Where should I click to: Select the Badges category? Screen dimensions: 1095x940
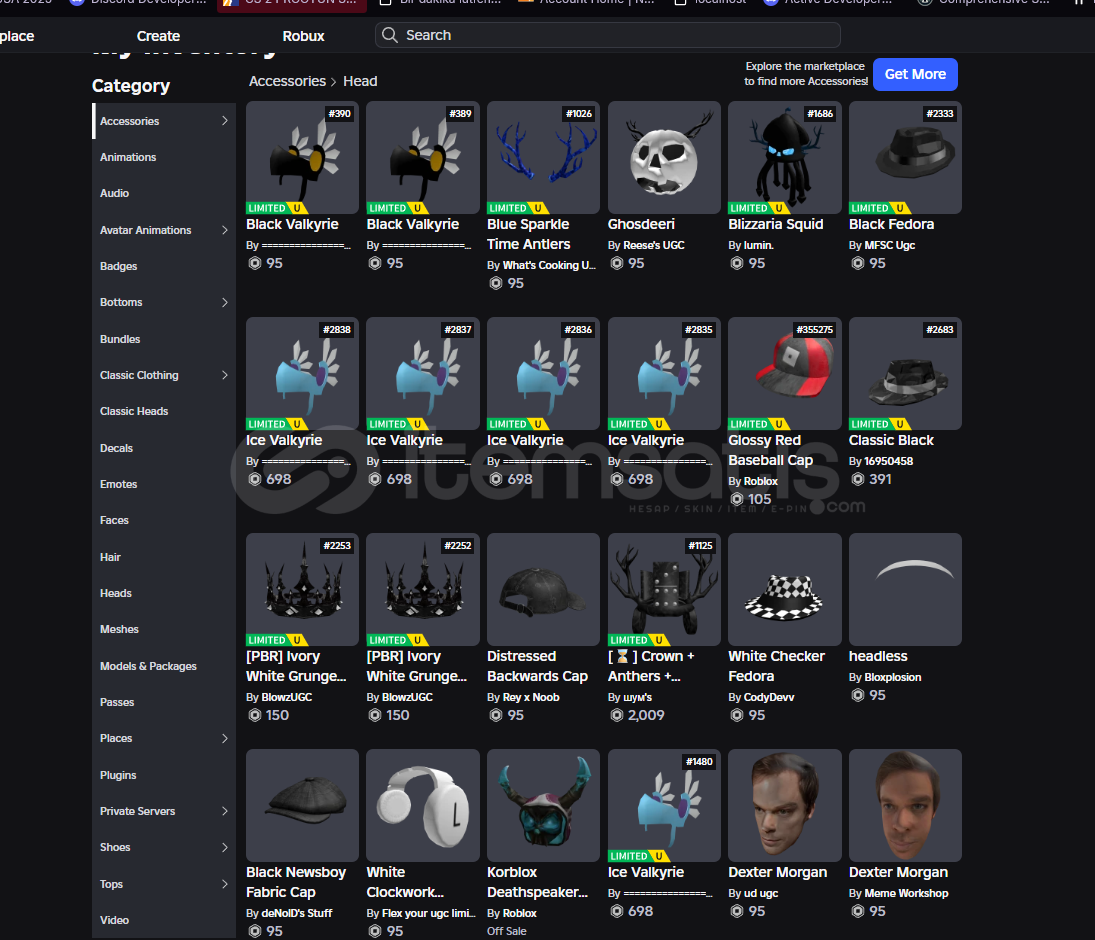pos(163,266)
